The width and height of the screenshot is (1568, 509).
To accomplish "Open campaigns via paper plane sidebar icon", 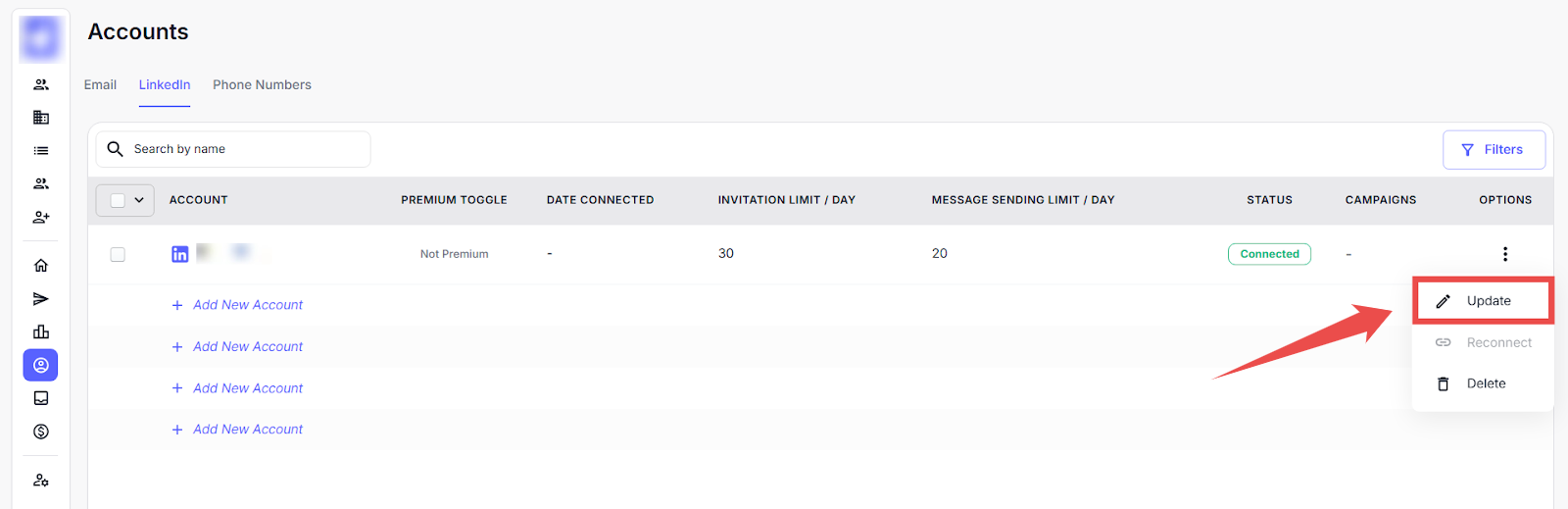I will (41, 299).
